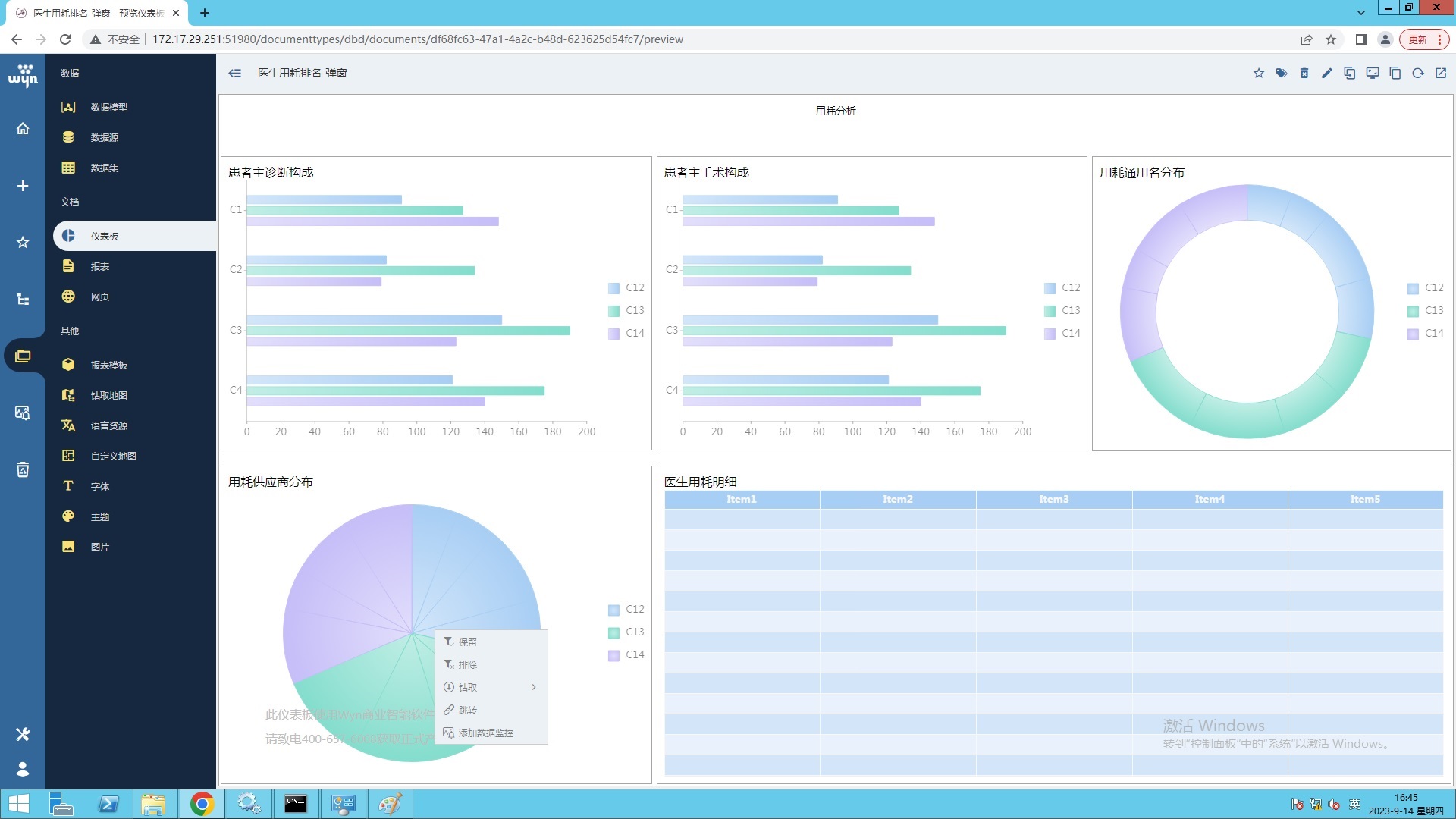Click Item3 column header in table
Viewport: 1456px width, 819px height.
[1053, 499]
